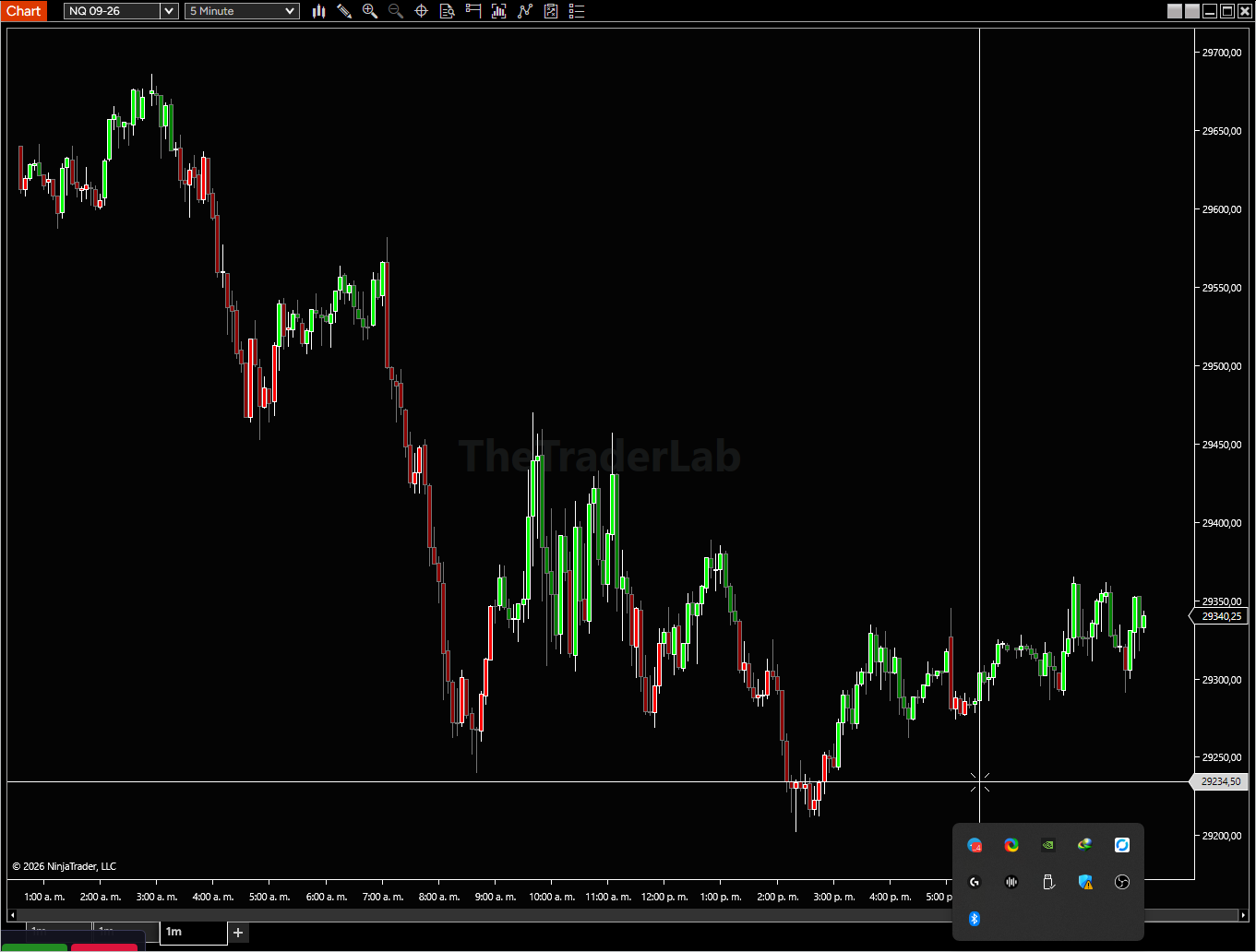Click the 29250,00 price axis label
The width and height of the screenshot is (1256, 952).
point(1221,757)
